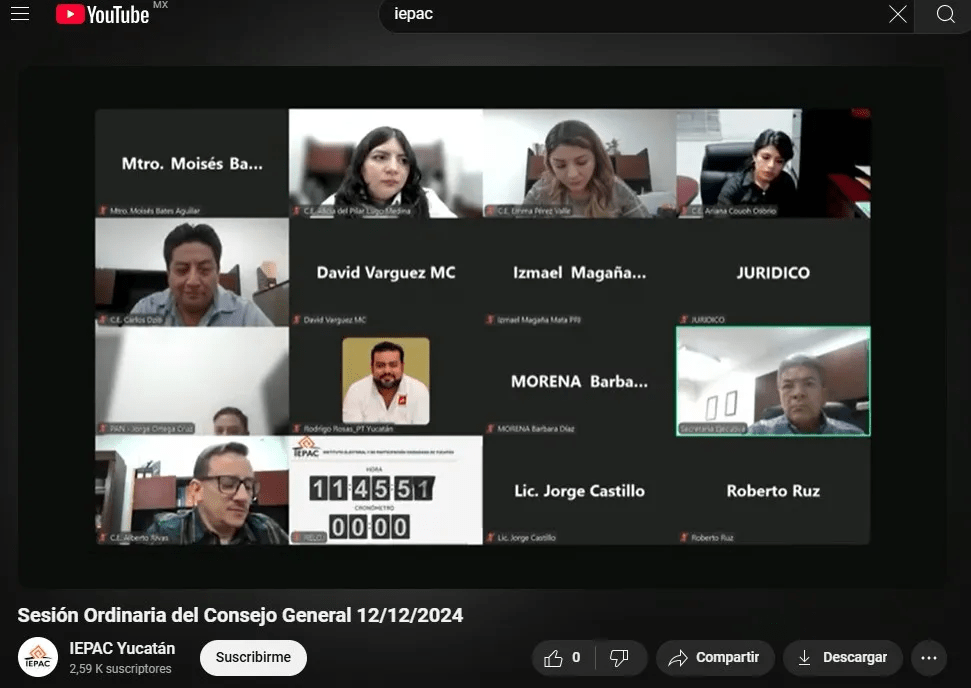Clear the search text with the X icon
Viewport: 971px width, 688px height.
[897, 14]
